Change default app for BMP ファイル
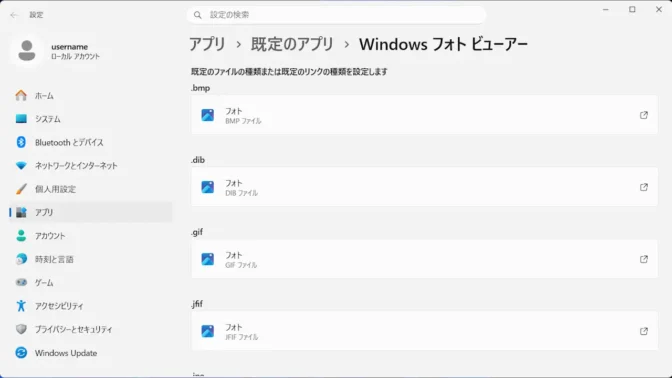 coord(424,115)
